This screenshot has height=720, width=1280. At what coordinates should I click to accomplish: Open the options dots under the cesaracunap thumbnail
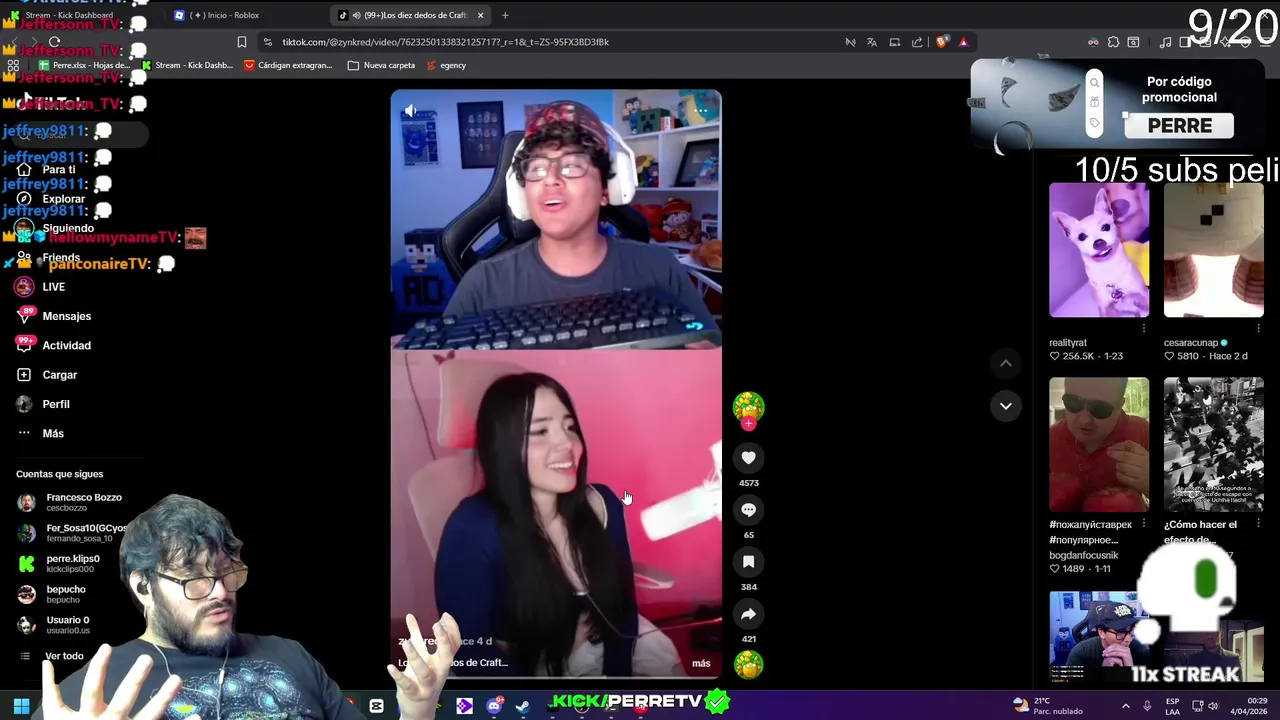coord(1258,328)
